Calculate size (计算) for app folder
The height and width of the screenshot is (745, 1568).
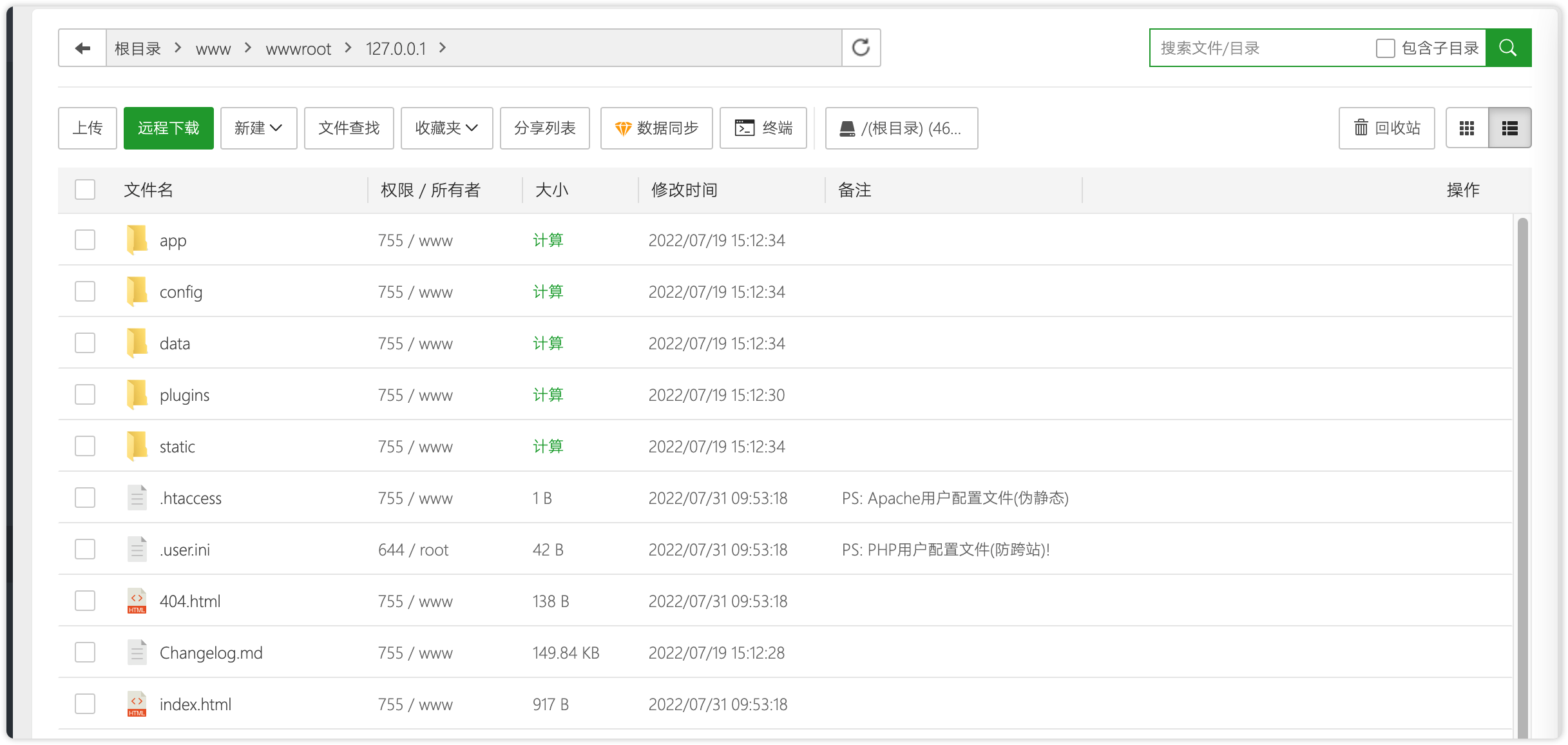point(548,240)
